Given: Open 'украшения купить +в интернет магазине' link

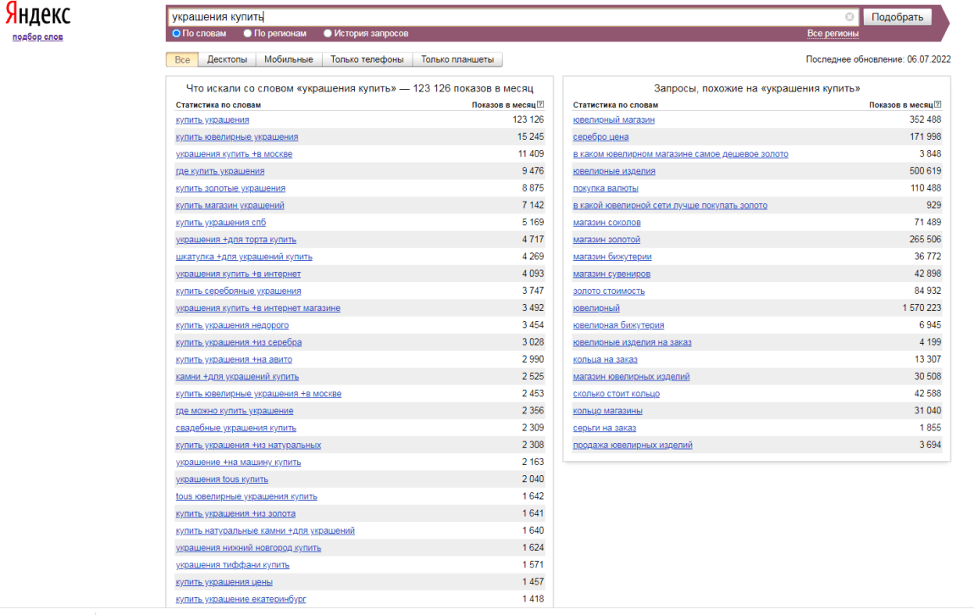Looking at the screenshot, I should coord(258,309).
